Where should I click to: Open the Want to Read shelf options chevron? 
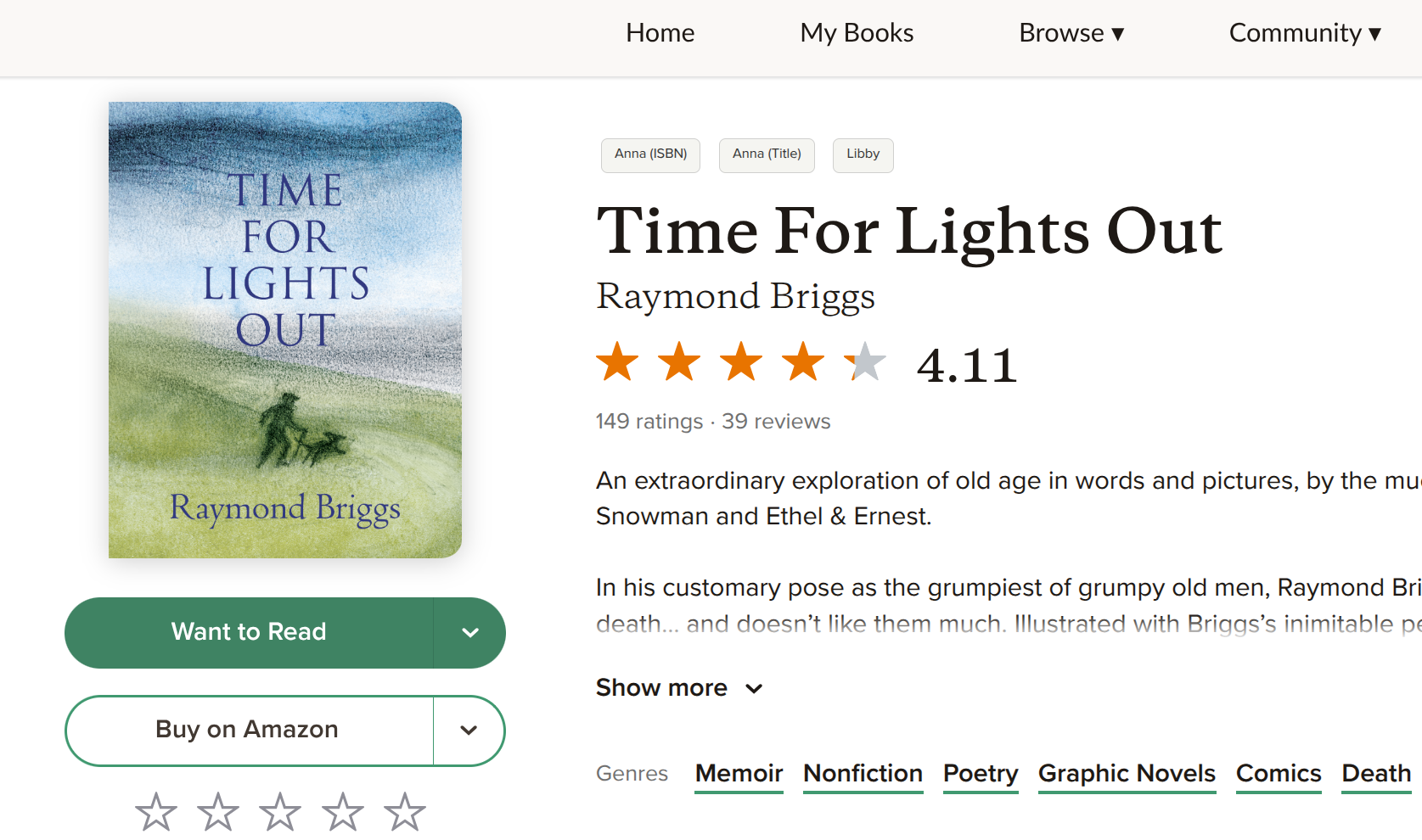tap(469, 632)
